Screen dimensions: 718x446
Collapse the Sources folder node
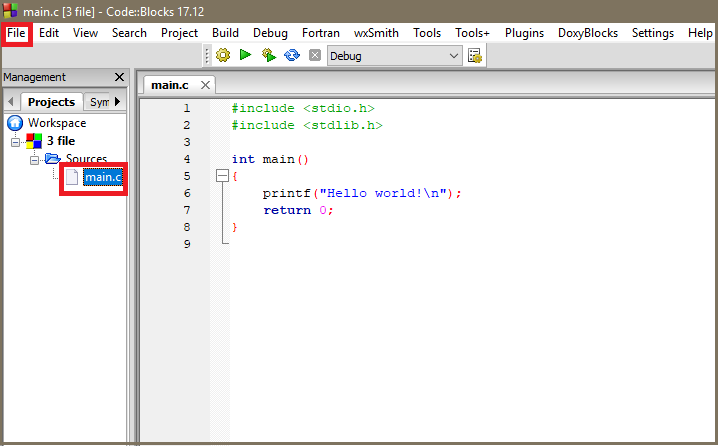(34, 160)
